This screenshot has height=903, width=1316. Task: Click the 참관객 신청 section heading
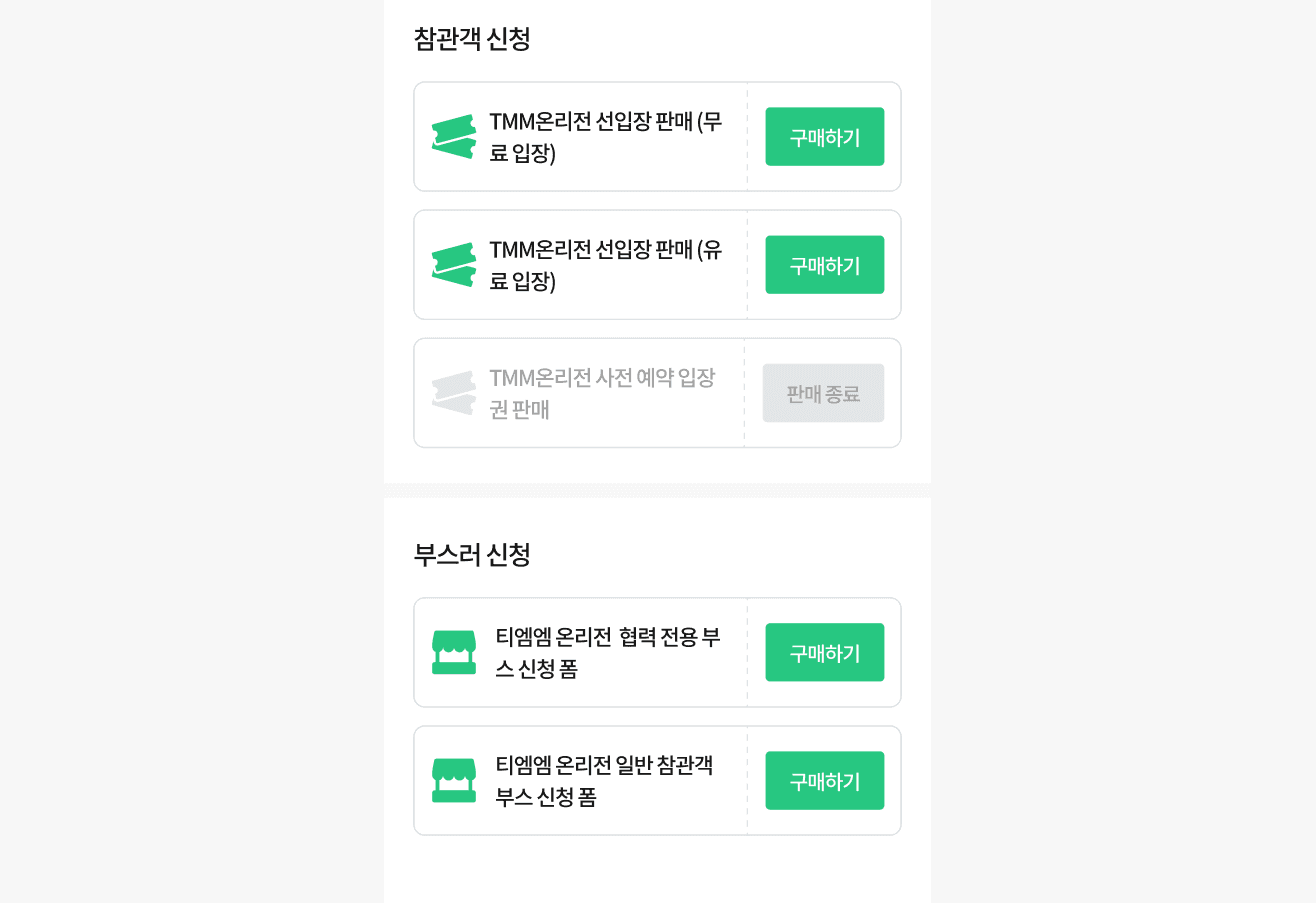pyautogui.click(x=472, y=39)
